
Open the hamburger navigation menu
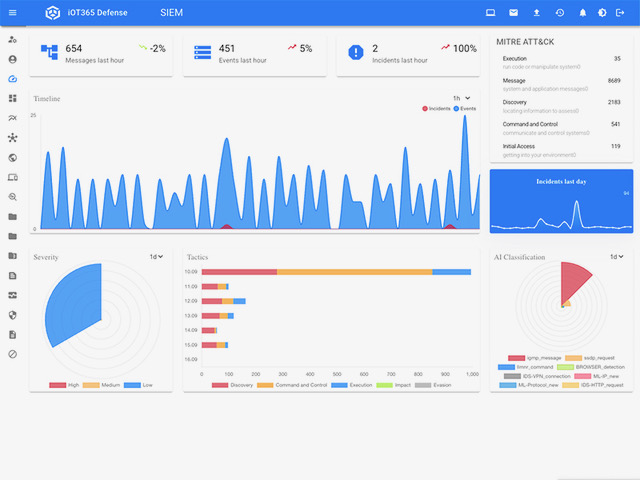pyautogui.click(x=12, y=13)
